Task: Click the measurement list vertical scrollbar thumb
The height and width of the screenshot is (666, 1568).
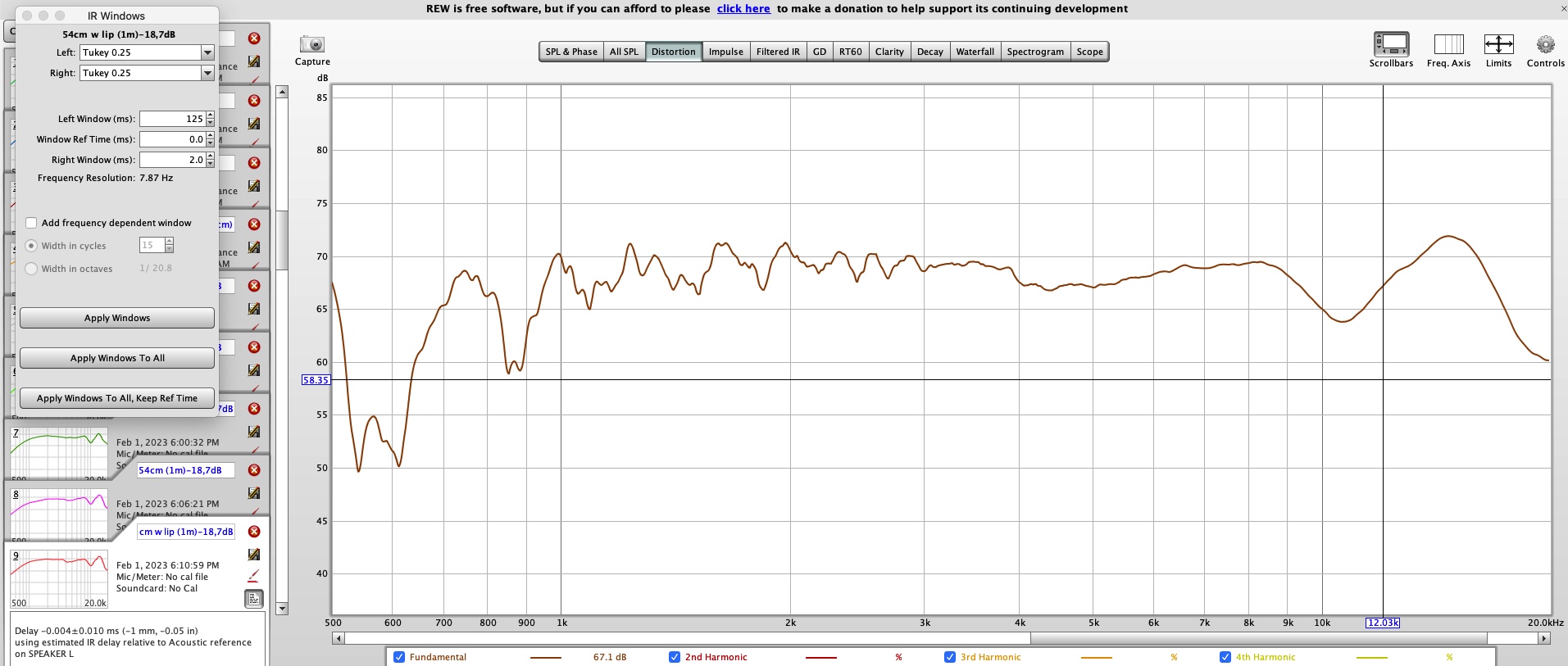Action: (x=282, y=240)
